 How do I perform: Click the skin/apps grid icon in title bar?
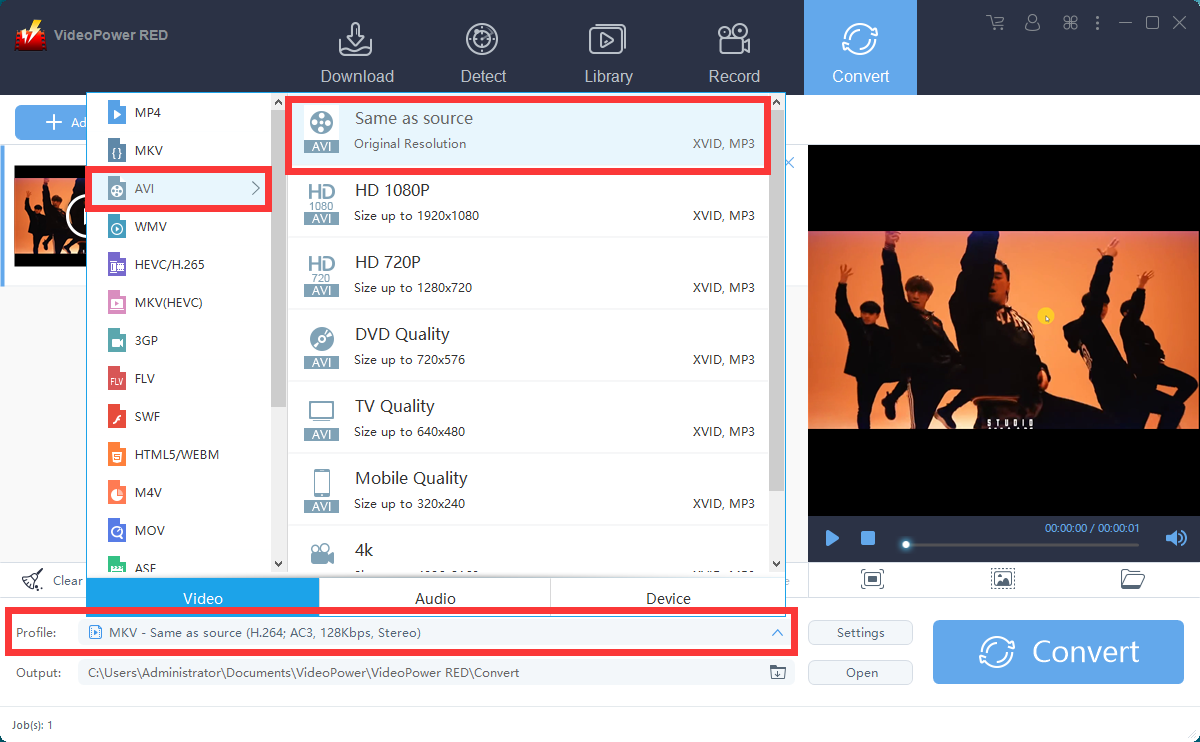click(1070, 22)
